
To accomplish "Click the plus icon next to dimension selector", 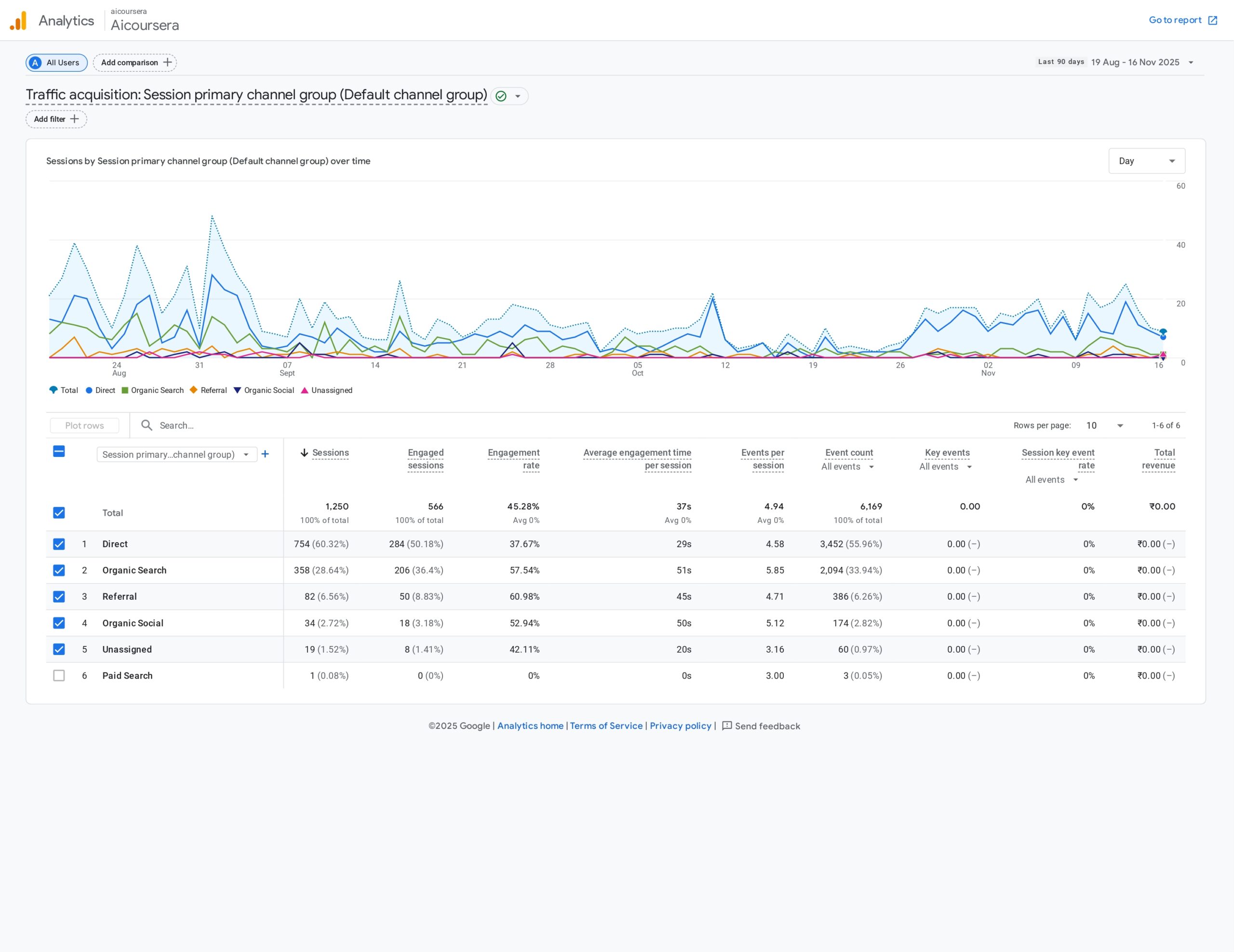I will pyautogui.click(x=265, y=454).
